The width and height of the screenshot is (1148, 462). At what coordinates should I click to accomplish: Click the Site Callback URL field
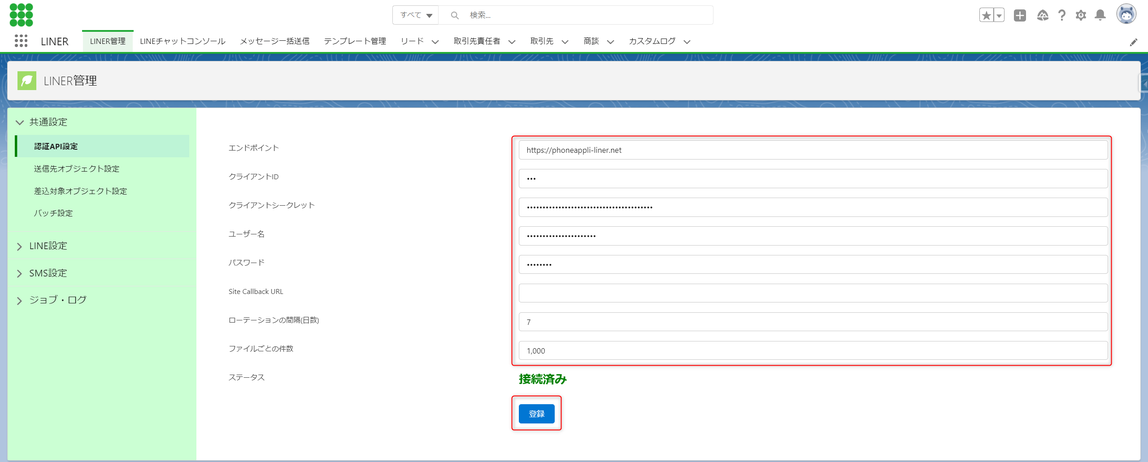coord(813,293)
